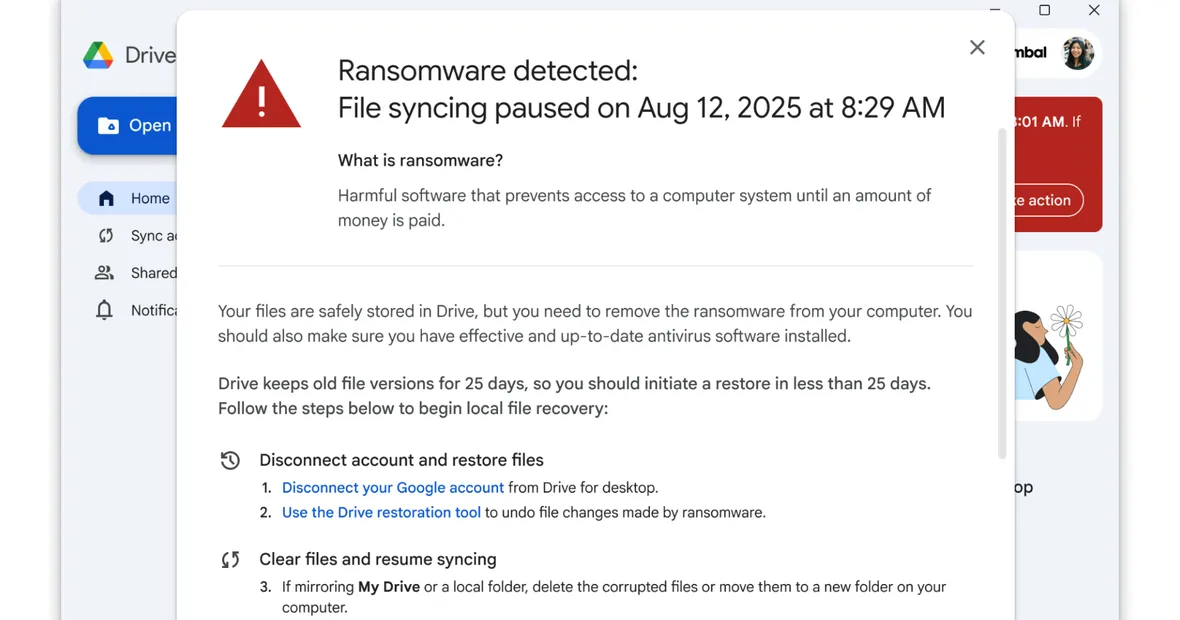Select Notifications entry in the sidebar
Screen dimensions: 1180x620
pyautogui.click(x=140, y=310)
